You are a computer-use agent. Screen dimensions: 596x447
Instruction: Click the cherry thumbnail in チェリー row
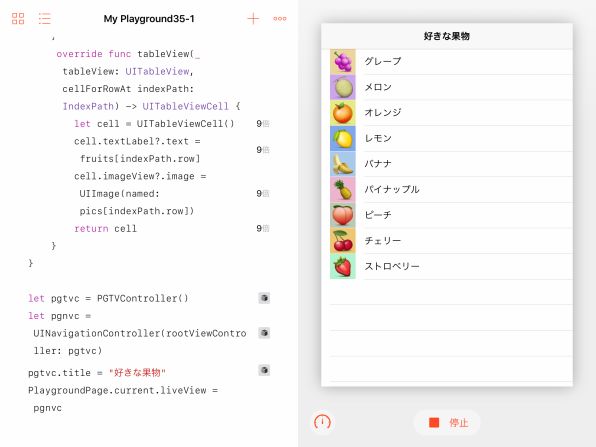pos(343,241)
